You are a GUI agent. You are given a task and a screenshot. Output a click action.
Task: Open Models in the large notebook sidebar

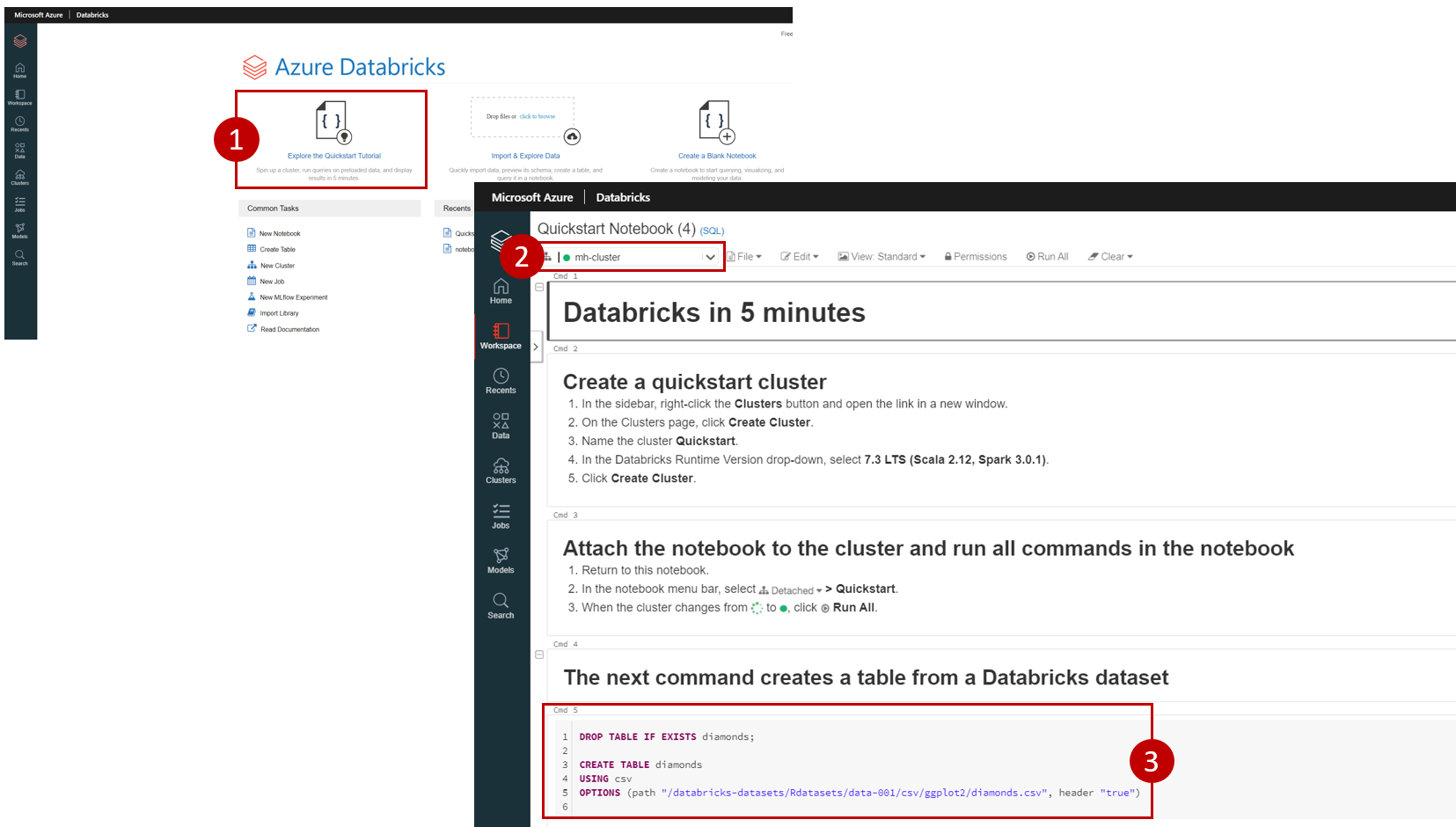[501, 560]
